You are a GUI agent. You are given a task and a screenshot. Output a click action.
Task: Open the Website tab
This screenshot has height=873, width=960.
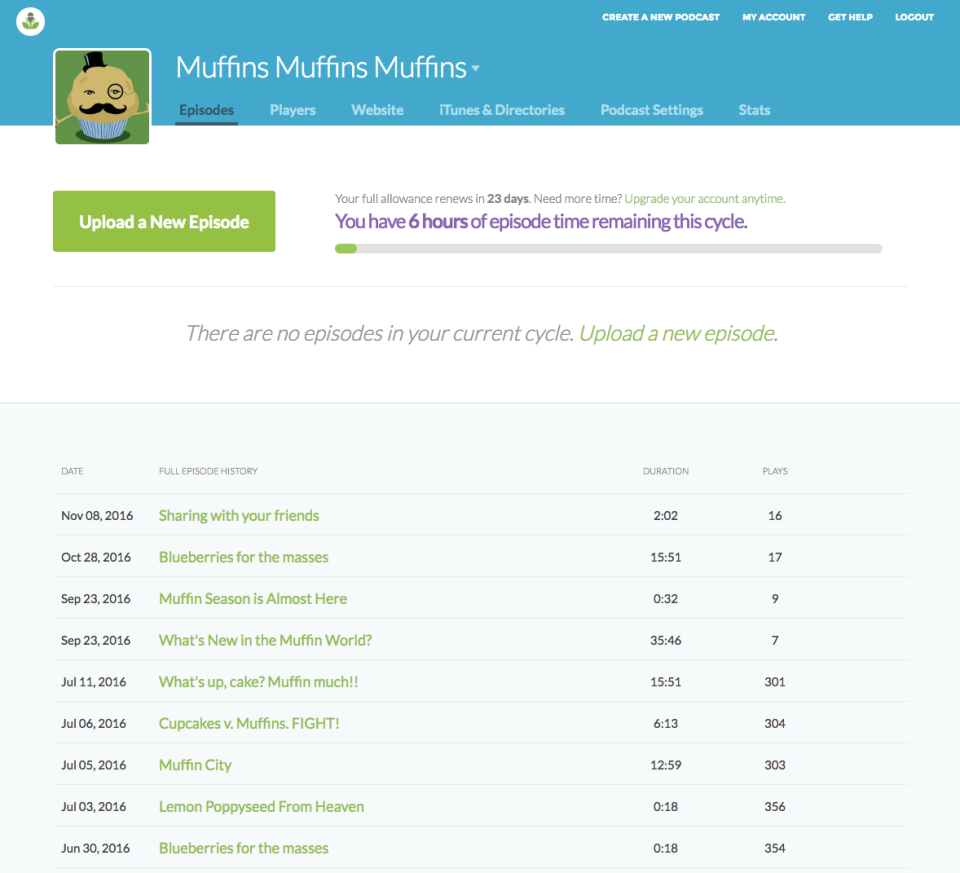click(377, 110)
